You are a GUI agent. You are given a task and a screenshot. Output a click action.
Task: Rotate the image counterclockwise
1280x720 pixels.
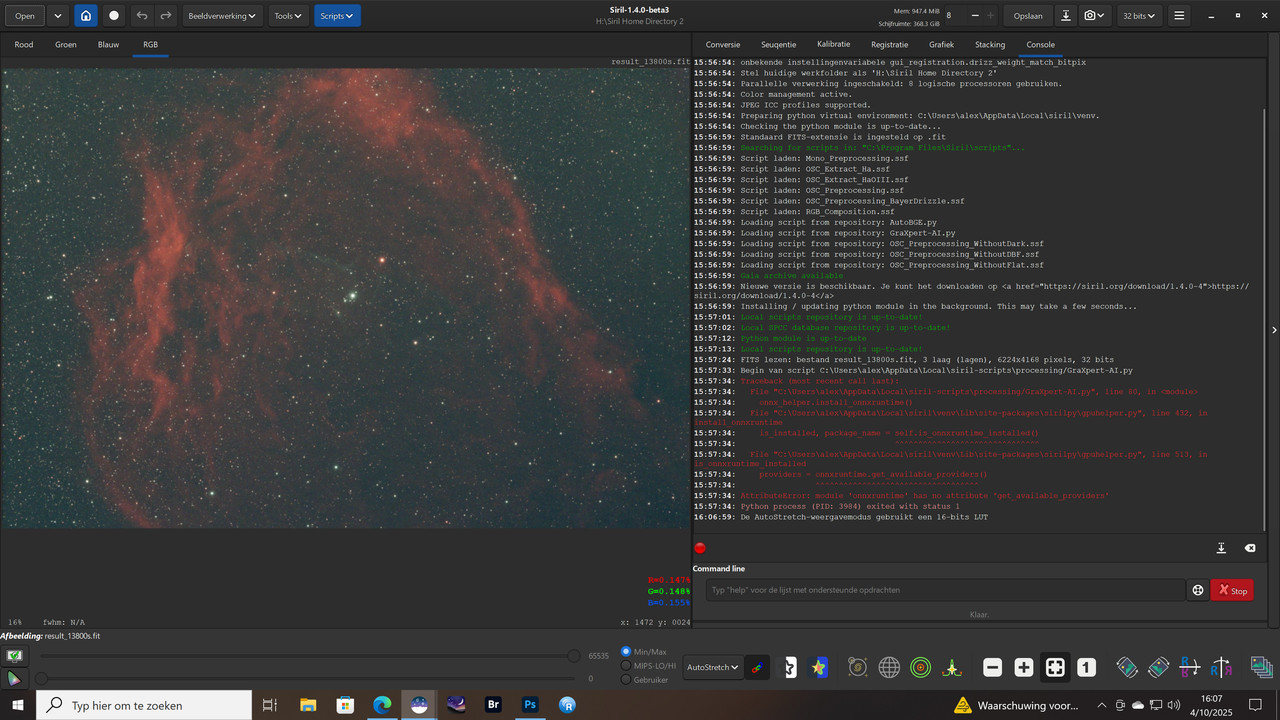click(1126, 667)
